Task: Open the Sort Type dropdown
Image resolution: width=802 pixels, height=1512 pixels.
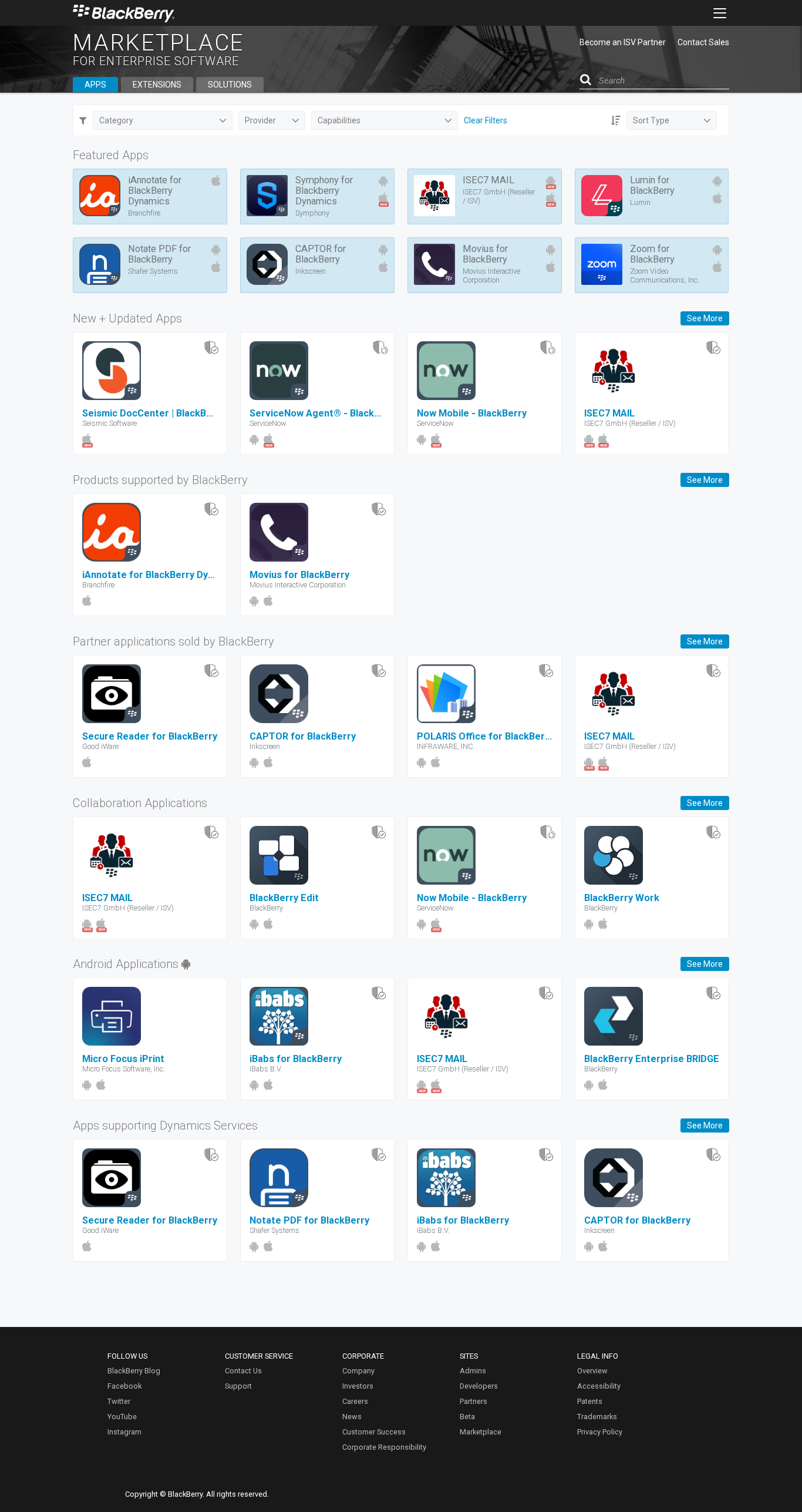Action: tap(672, 120)
